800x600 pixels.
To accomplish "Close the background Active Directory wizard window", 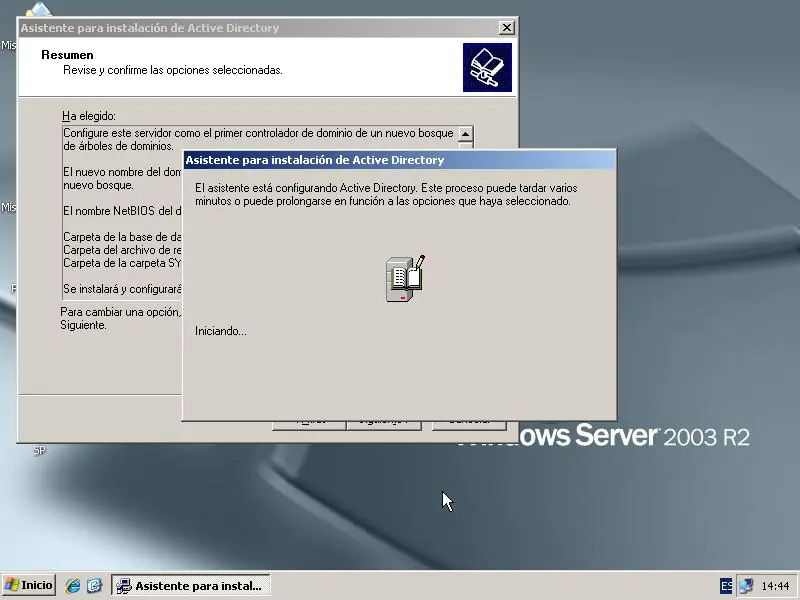I will (506, 28).
